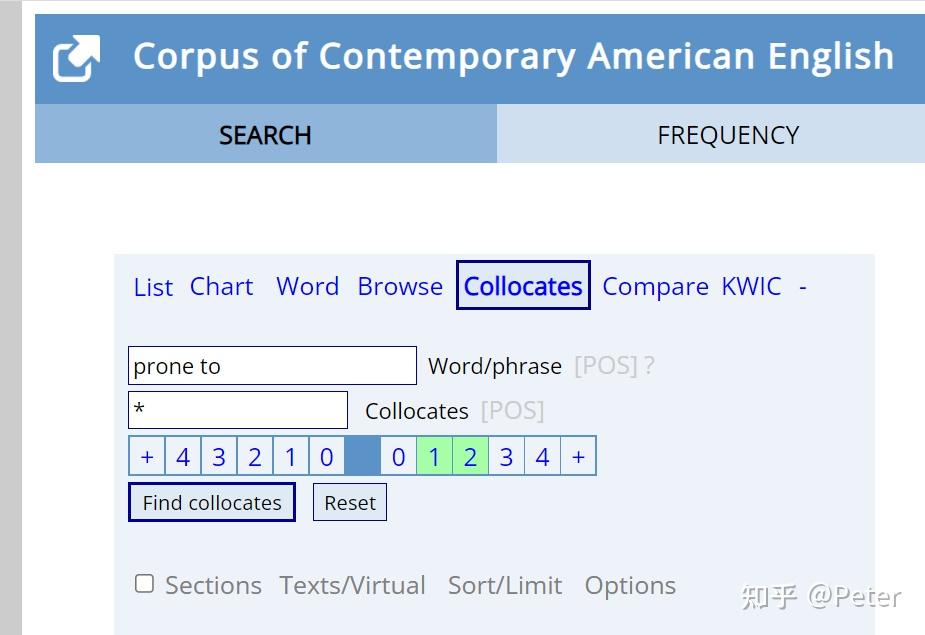Switch to the SEARCH tab
The width and height of the screenshot is (925, 635).
point(265,135)
